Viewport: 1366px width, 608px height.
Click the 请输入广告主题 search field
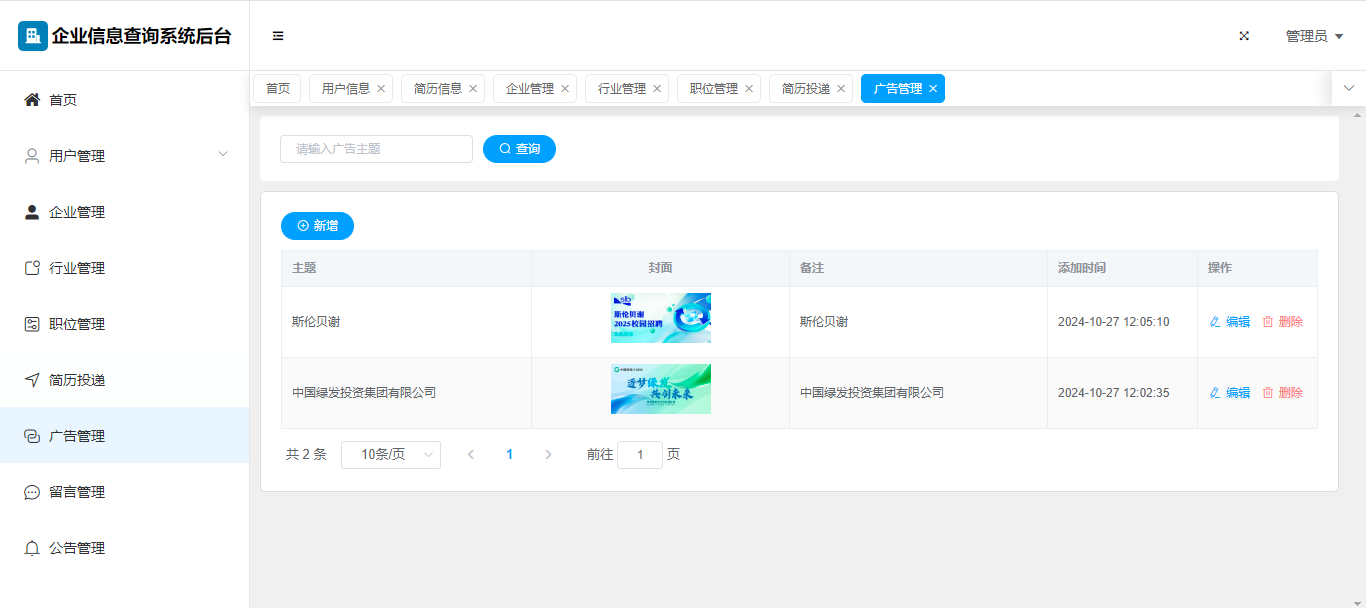pyautogui.click(x=376, y=149)
